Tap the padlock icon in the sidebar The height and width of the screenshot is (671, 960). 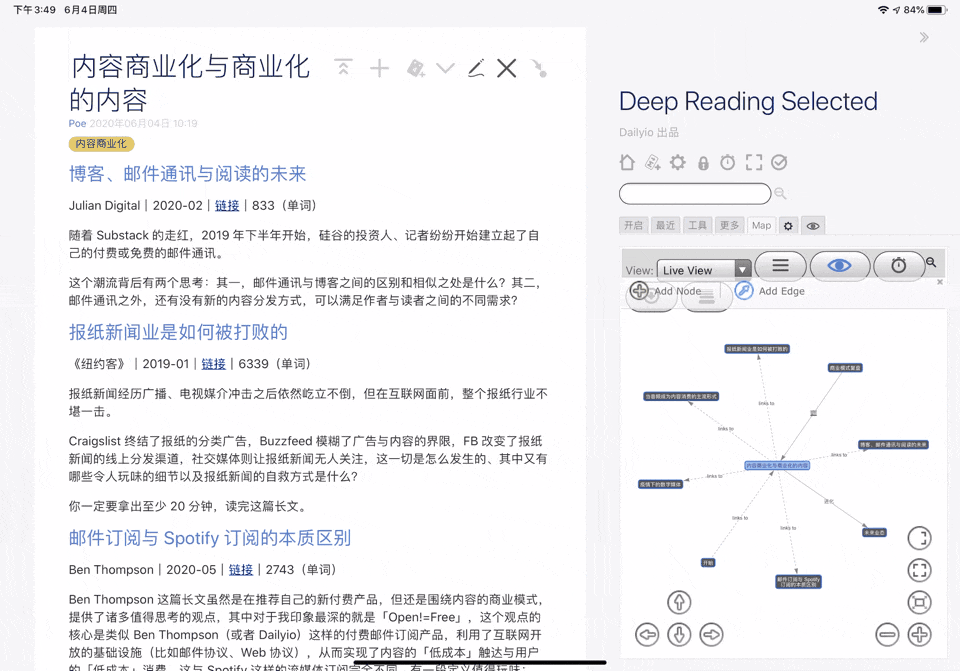pos(703,163)
